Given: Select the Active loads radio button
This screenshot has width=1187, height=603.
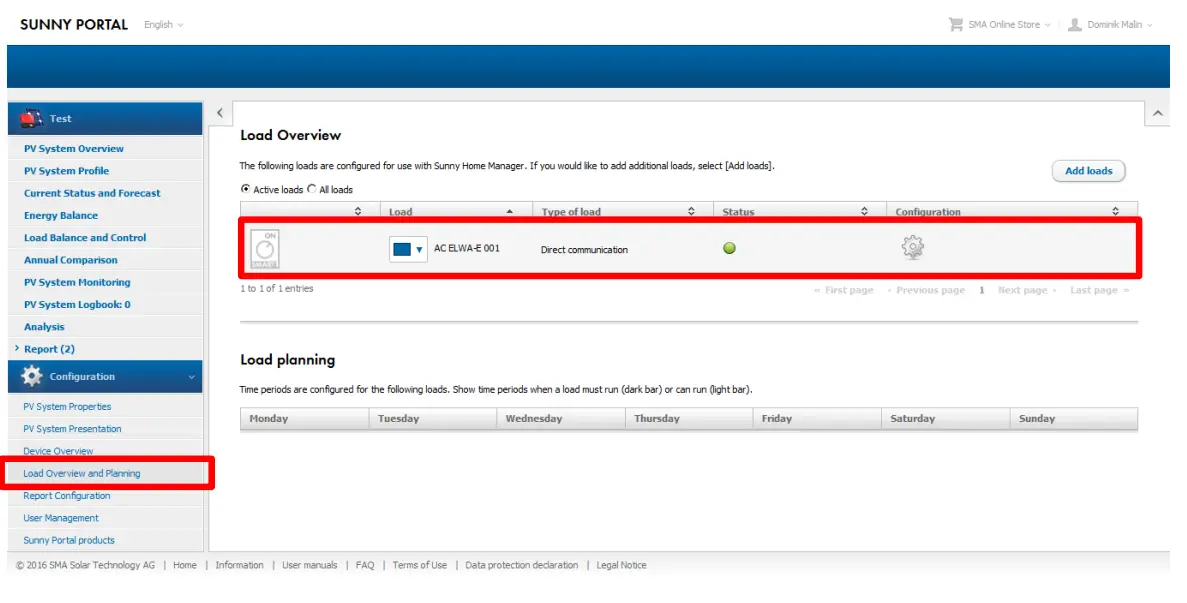Looking at the screenshot, I should click(247, 189).
